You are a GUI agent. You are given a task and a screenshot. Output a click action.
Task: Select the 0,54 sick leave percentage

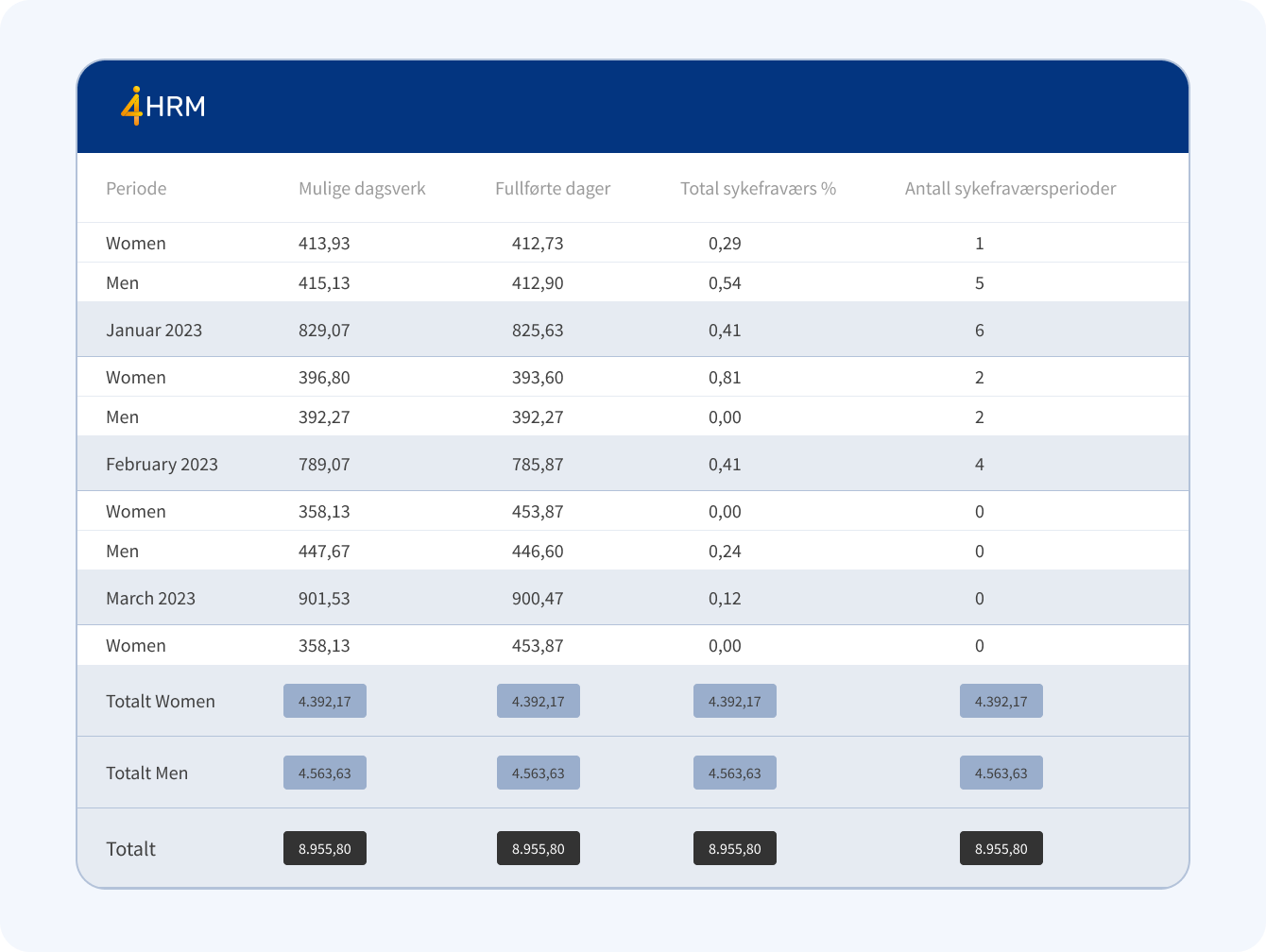tap(725, 282)
